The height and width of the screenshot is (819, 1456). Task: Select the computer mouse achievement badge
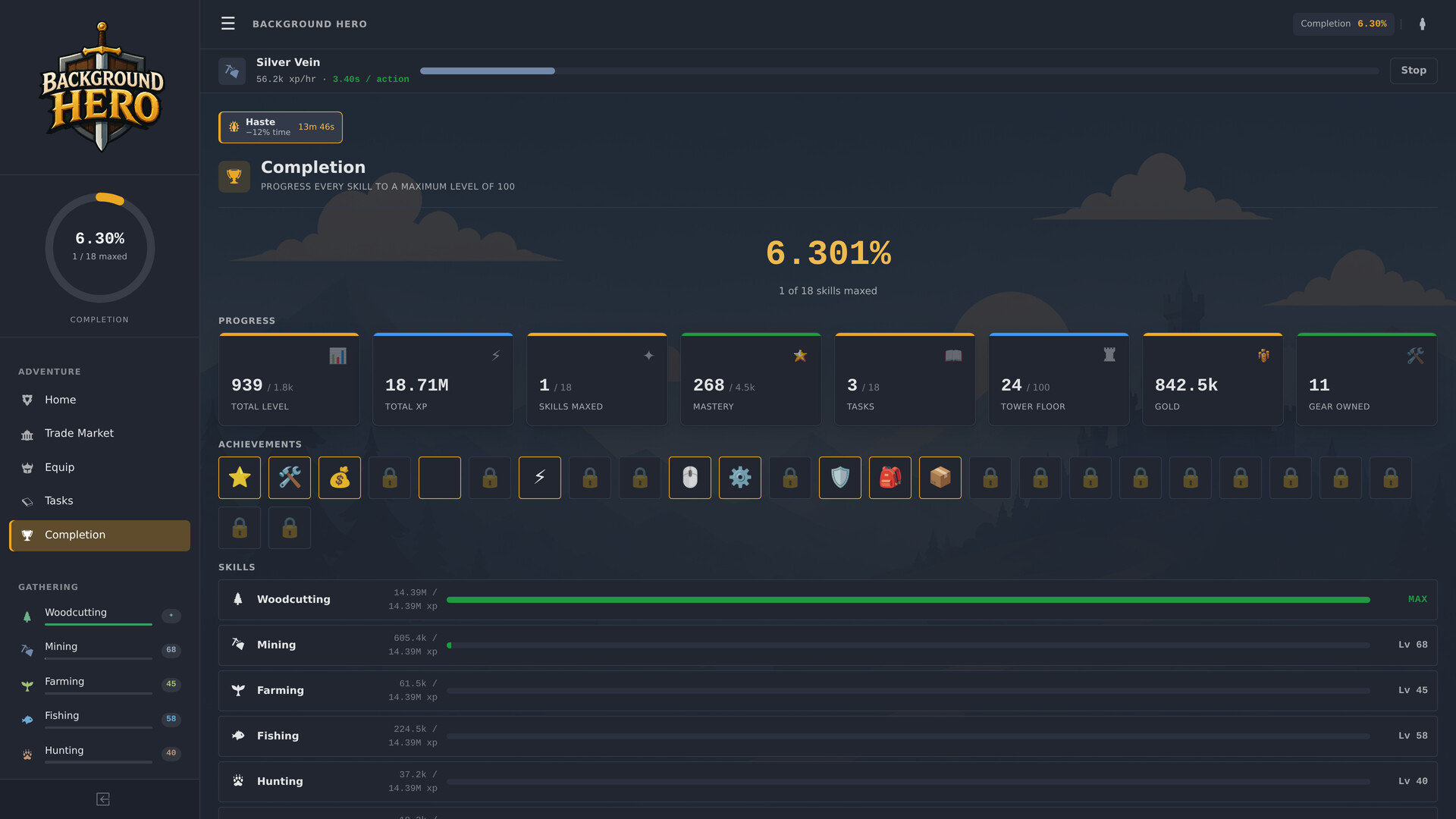tap(690, 478)
